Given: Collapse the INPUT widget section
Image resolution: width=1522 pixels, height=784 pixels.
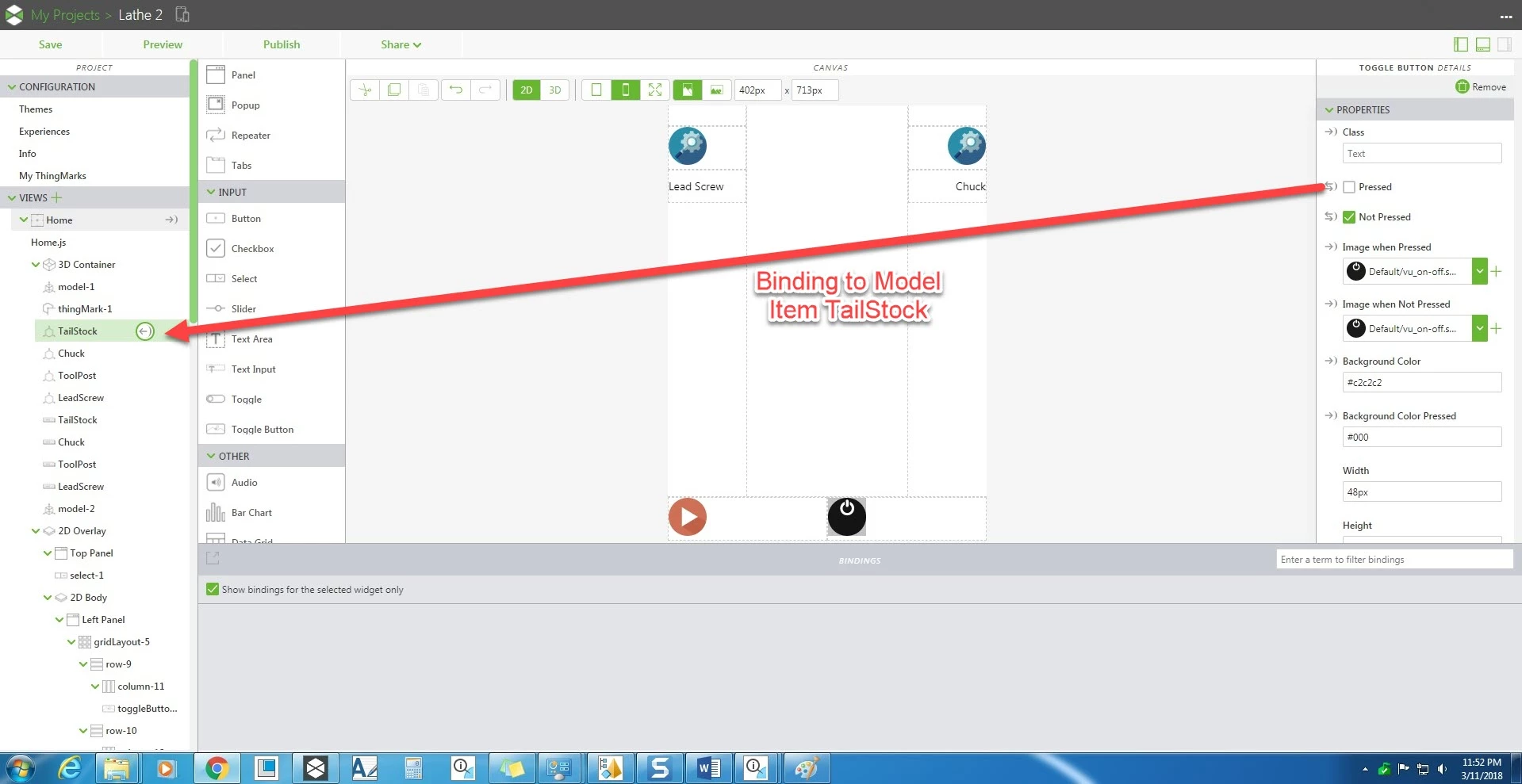Looking at the screenshot, I should pos(211,192).
